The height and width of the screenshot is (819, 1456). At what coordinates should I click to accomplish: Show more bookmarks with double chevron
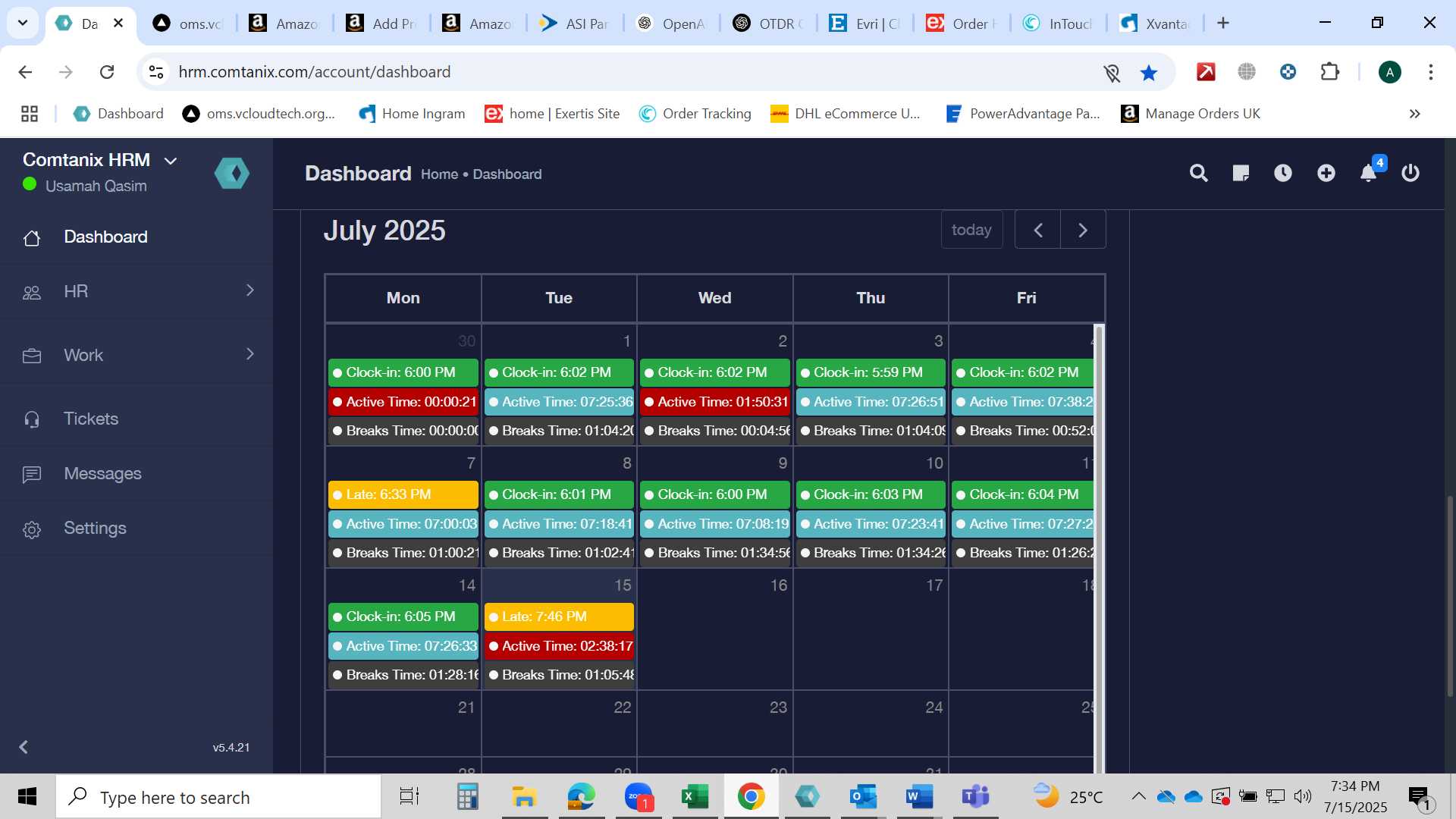coord(1414,114)
